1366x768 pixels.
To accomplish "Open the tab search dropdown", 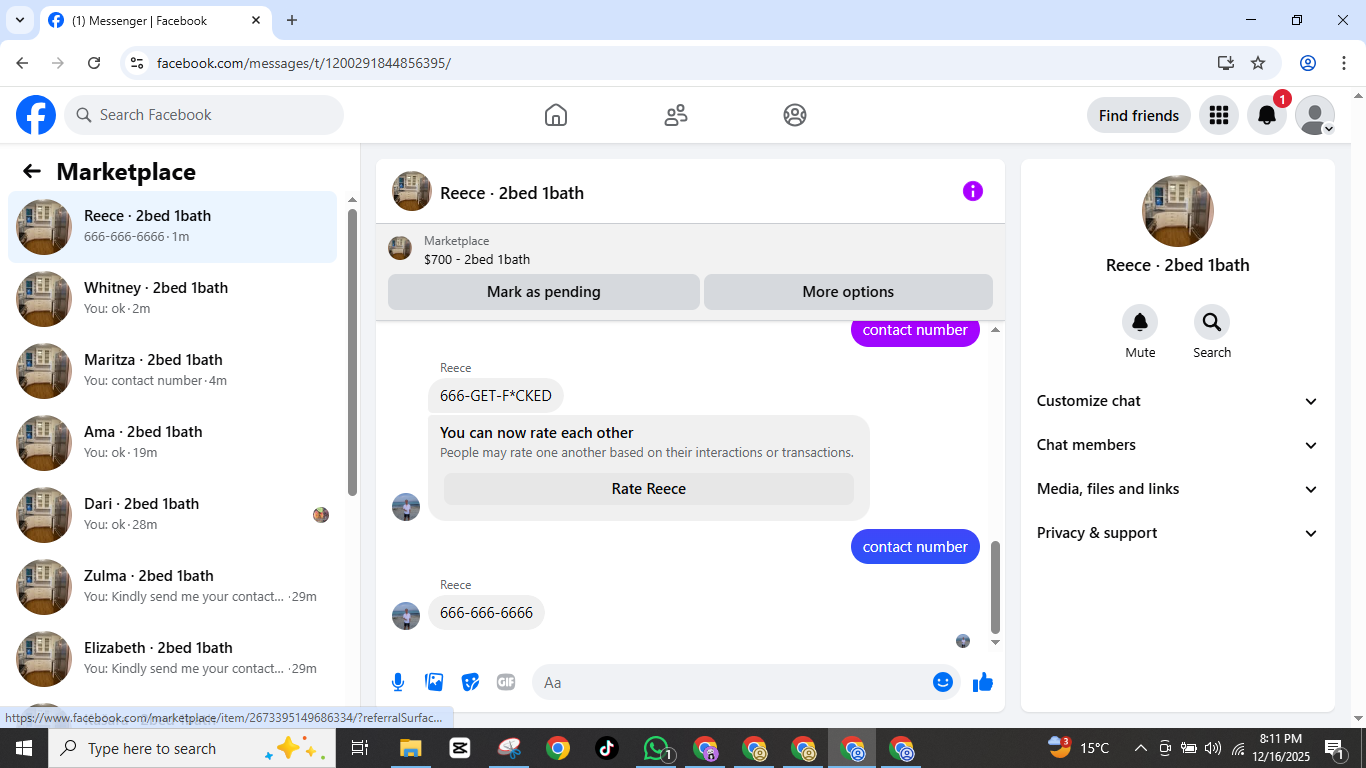I will 19,20.
